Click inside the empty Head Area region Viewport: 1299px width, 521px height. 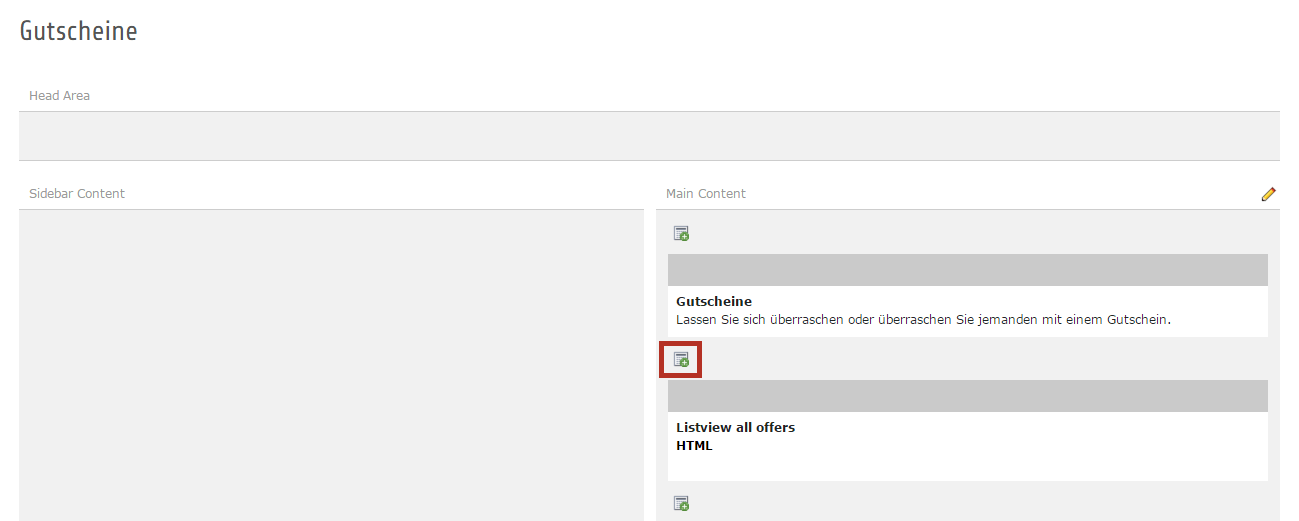(x=649, y=136)
